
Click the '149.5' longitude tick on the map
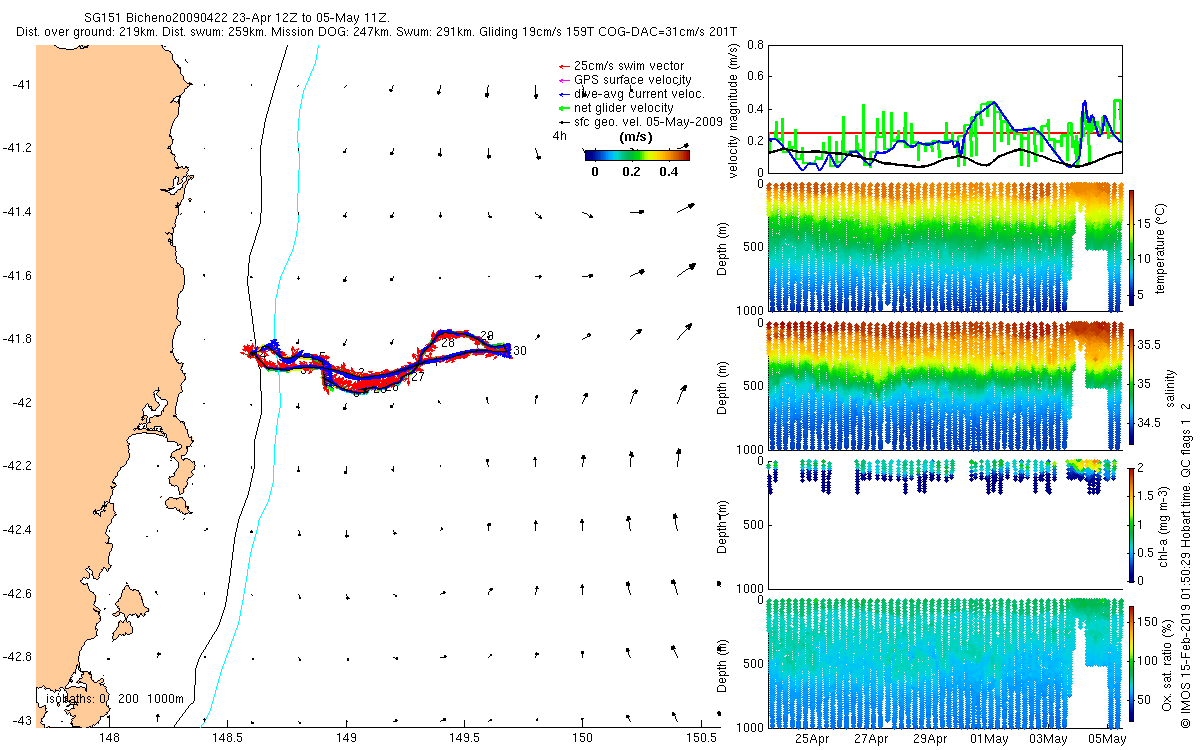tap(465, 738)
